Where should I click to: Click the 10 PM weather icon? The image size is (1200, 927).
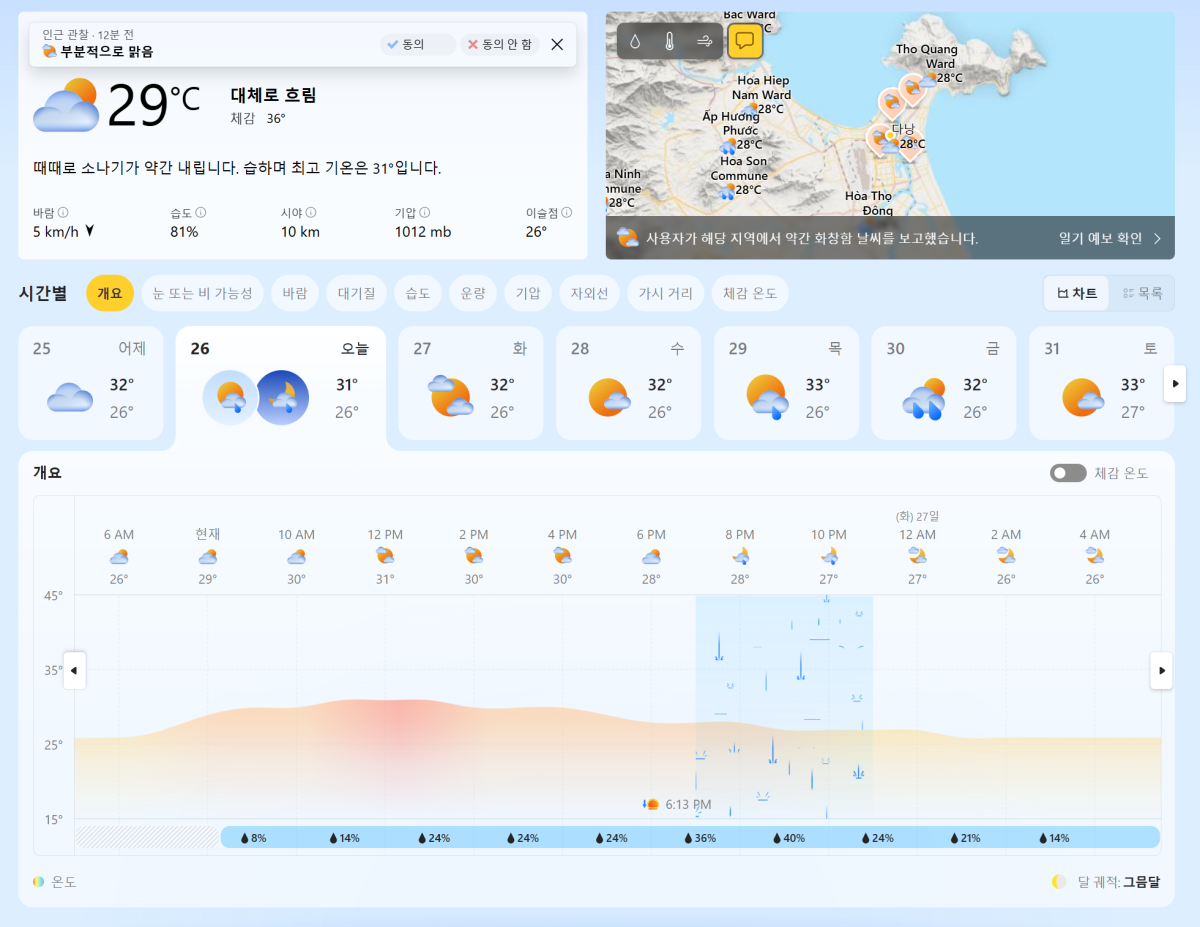coord(829,556)
